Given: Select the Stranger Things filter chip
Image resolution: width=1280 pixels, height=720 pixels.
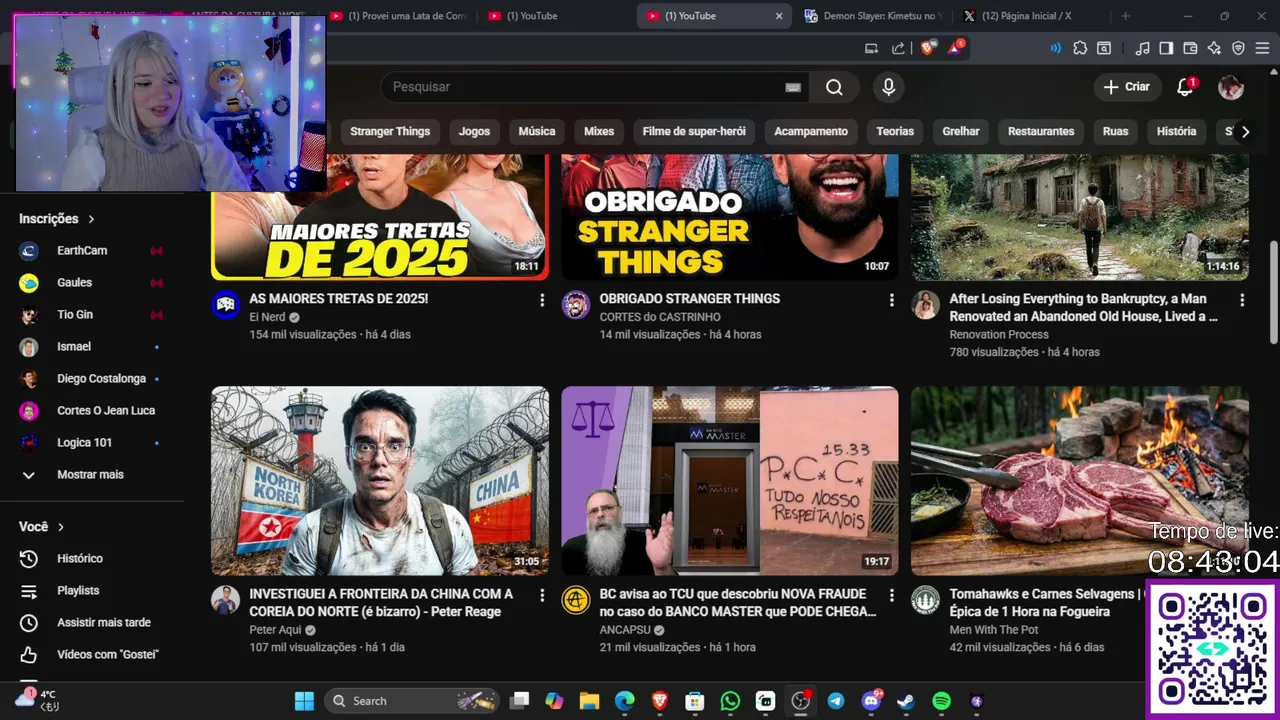Looking at the screenshot, I should click(x=390, y=131).
